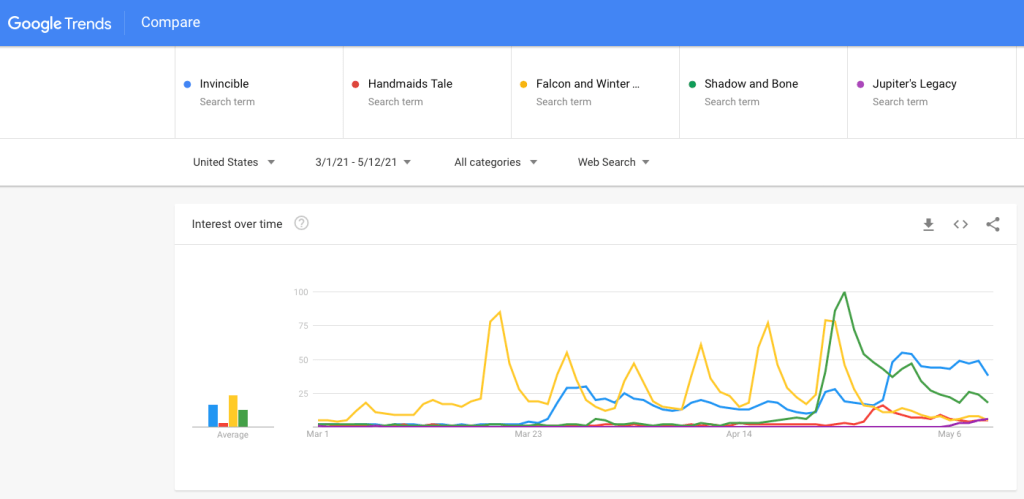Click the blue average bar in the chart
Image resolution: width=1024 pixels, height=499 pixels.
pyautogui.click(x=213, y=415)
